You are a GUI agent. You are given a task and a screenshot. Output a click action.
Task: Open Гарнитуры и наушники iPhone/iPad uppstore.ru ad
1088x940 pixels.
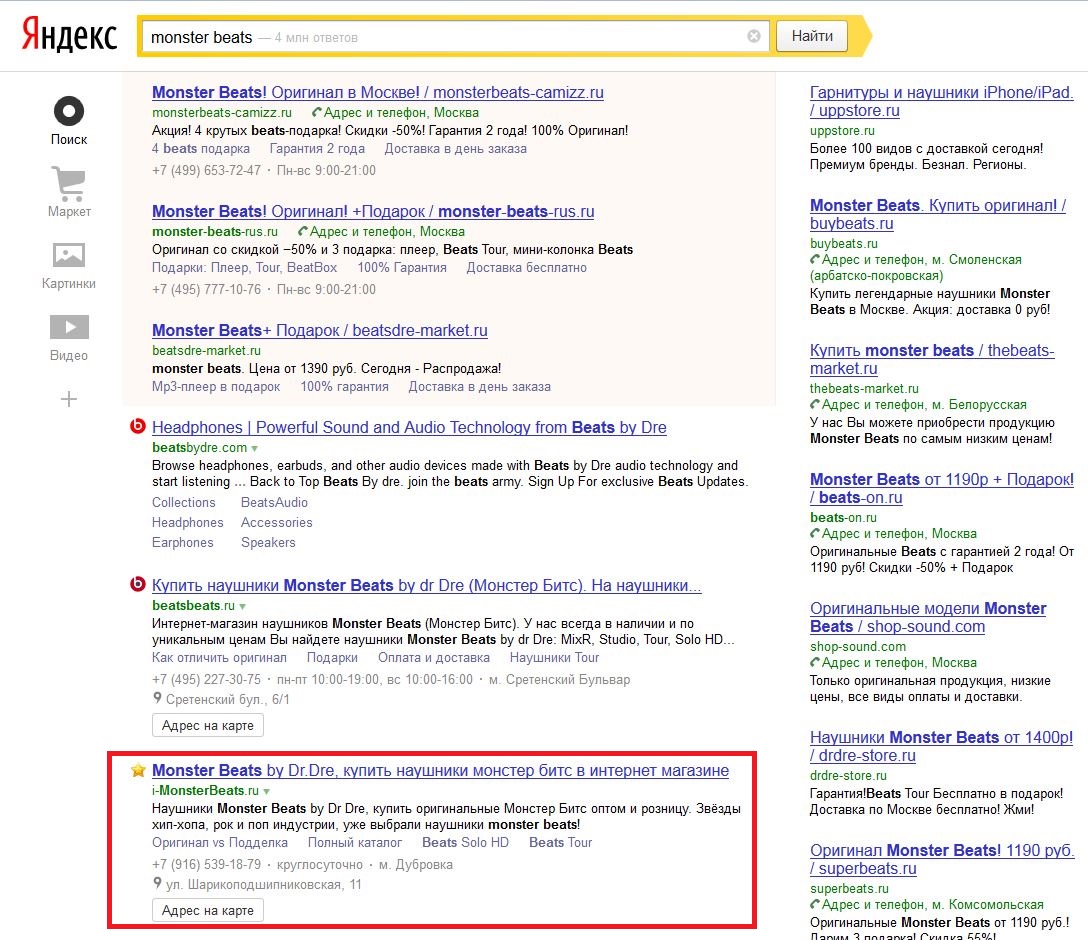942,101
